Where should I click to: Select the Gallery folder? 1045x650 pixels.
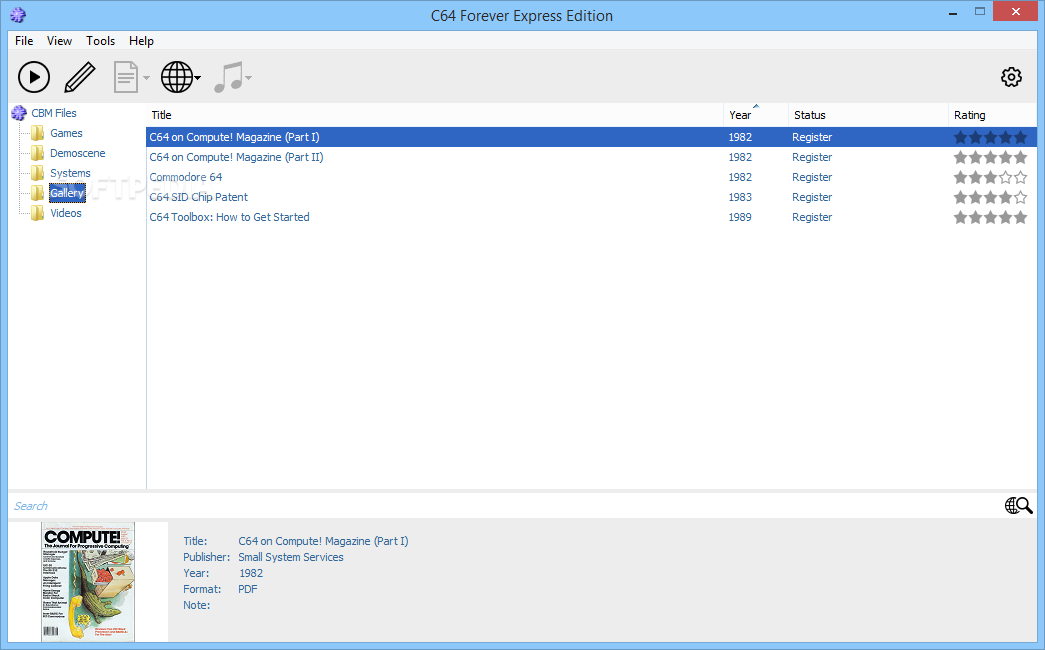[x=67, y=193]
